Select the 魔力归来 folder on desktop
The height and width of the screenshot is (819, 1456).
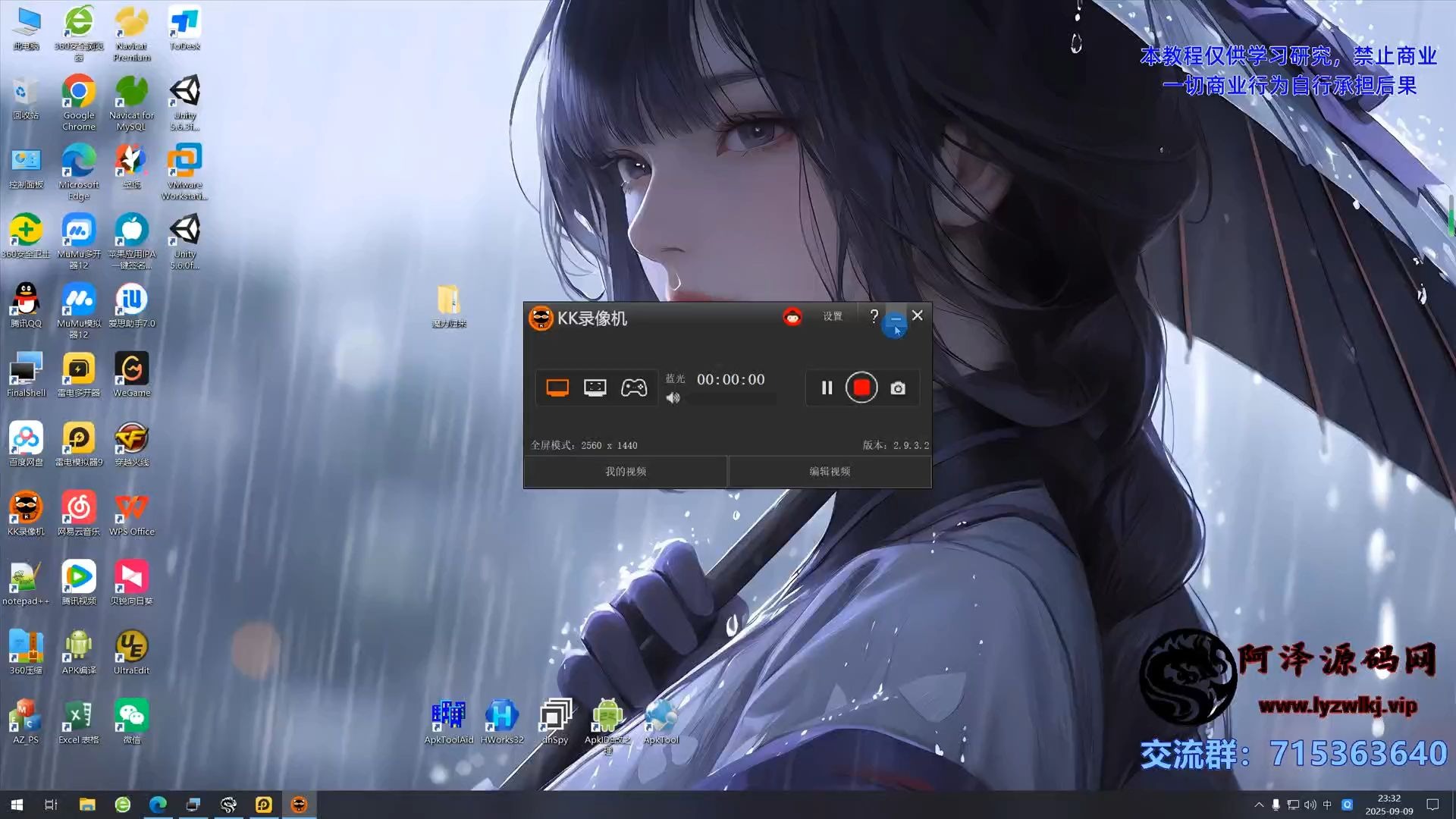click(x=449, y=306)
